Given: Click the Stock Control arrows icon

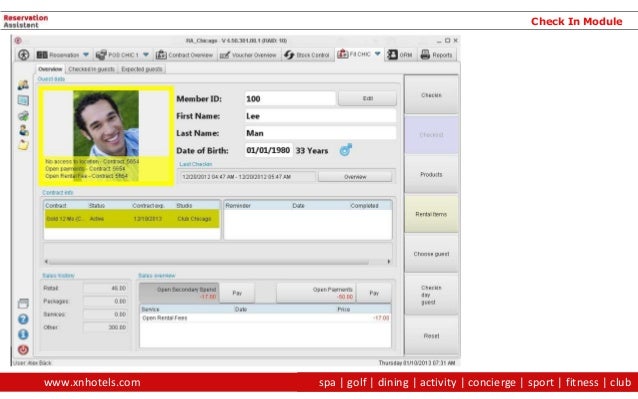Looking at the screenshot, I should [x=289, y=55].
